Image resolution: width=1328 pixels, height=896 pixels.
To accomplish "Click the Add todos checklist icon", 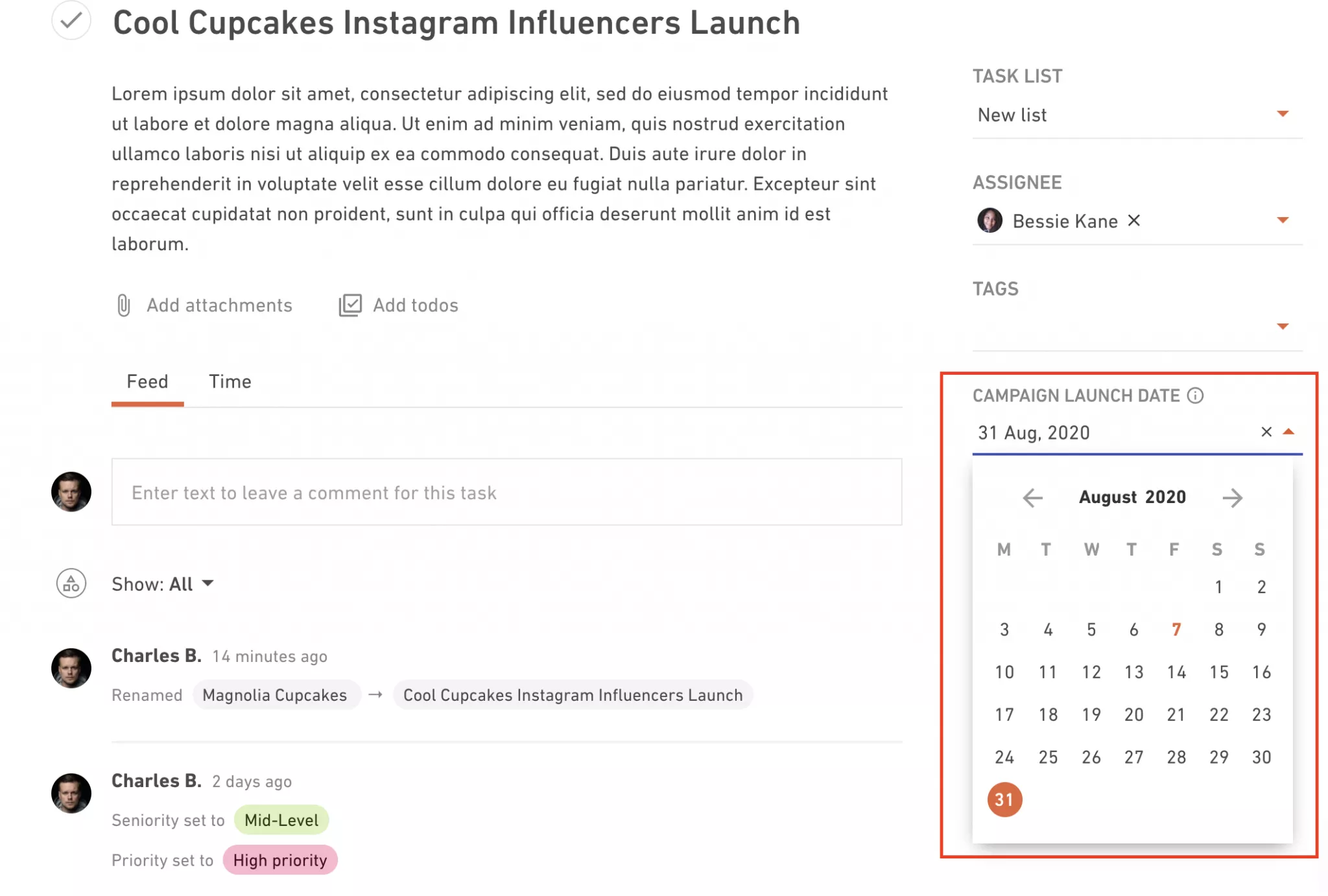I will coord(350,305).
